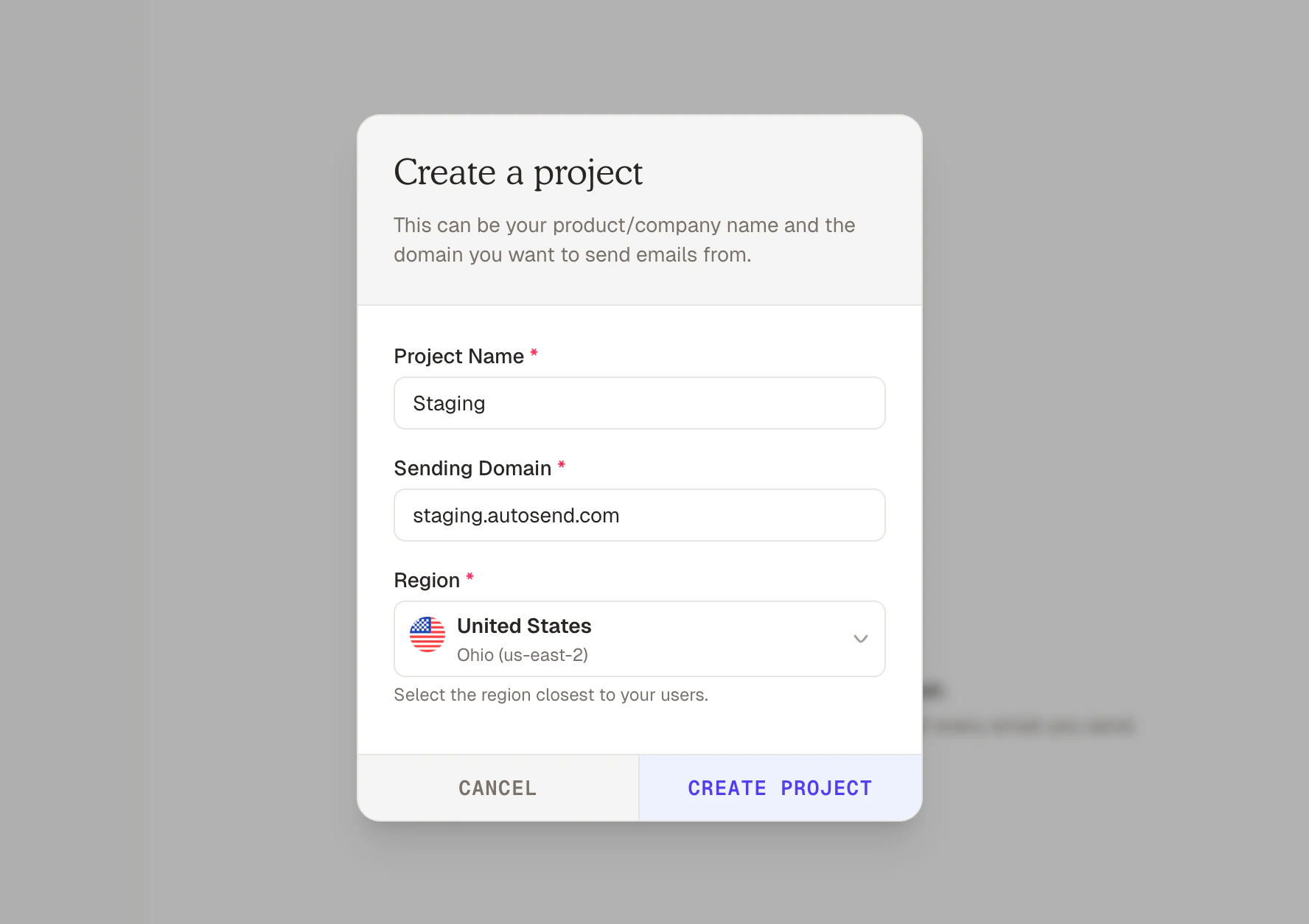This screenshot has height=924, width=1309.
Task: Click the Ohio (us-east-2) region entry
Action: click(x=523, y=654)
